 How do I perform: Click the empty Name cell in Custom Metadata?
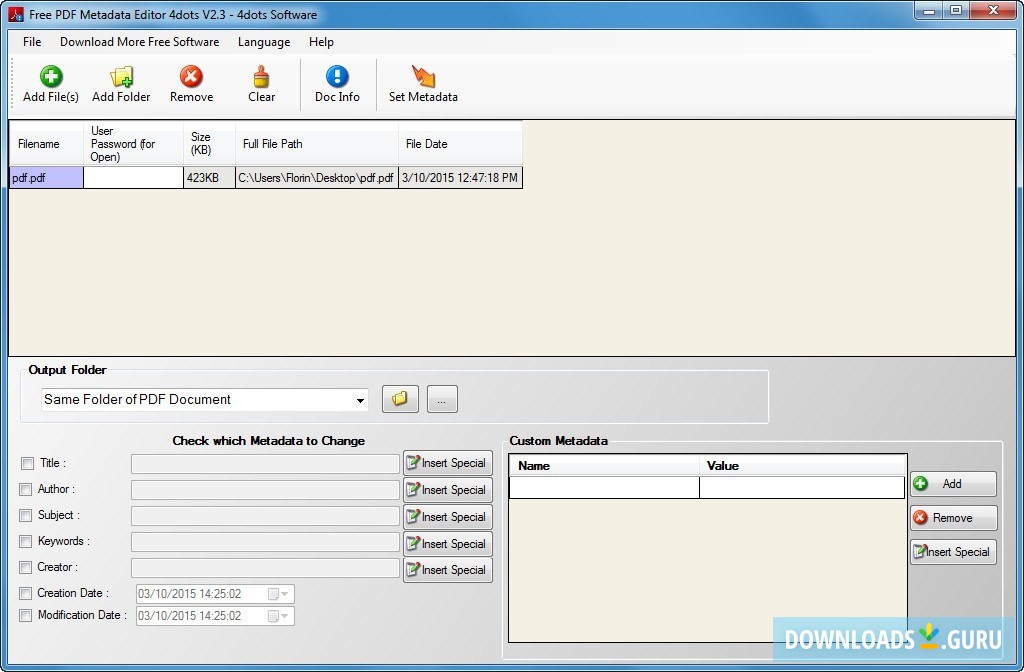pyautogui.click(x=604, y=487)
